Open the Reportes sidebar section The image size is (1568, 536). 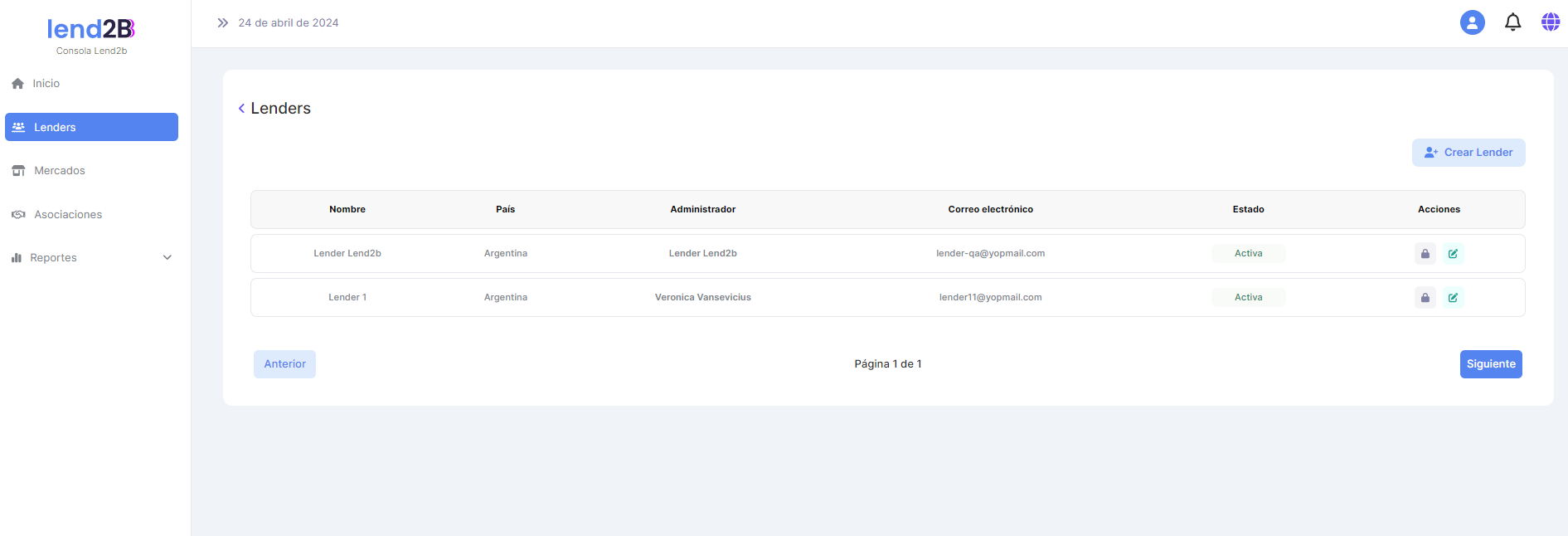click(x=54, y=258)
